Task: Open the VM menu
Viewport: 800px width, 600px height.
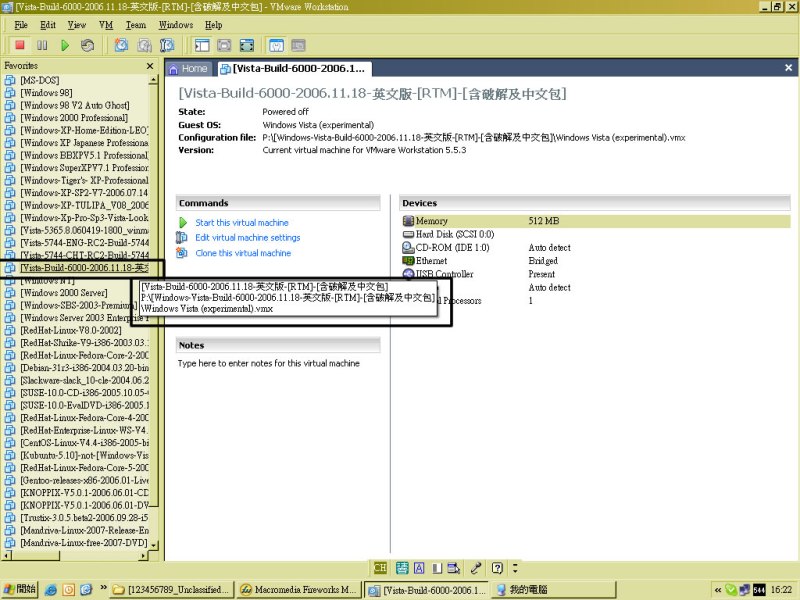Action: (x=106, y=25)
